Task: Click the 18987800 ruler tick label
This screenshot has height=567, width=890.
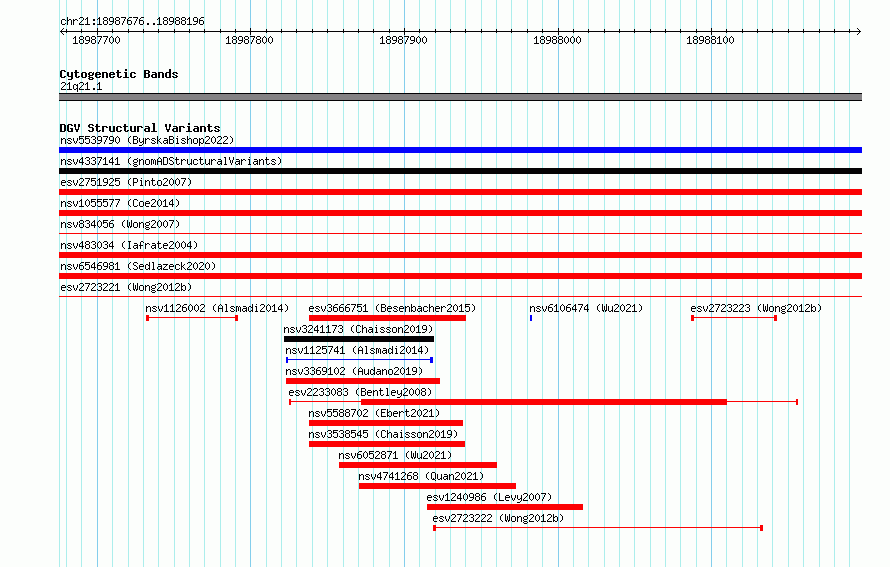Action: [x=249, y=40]
